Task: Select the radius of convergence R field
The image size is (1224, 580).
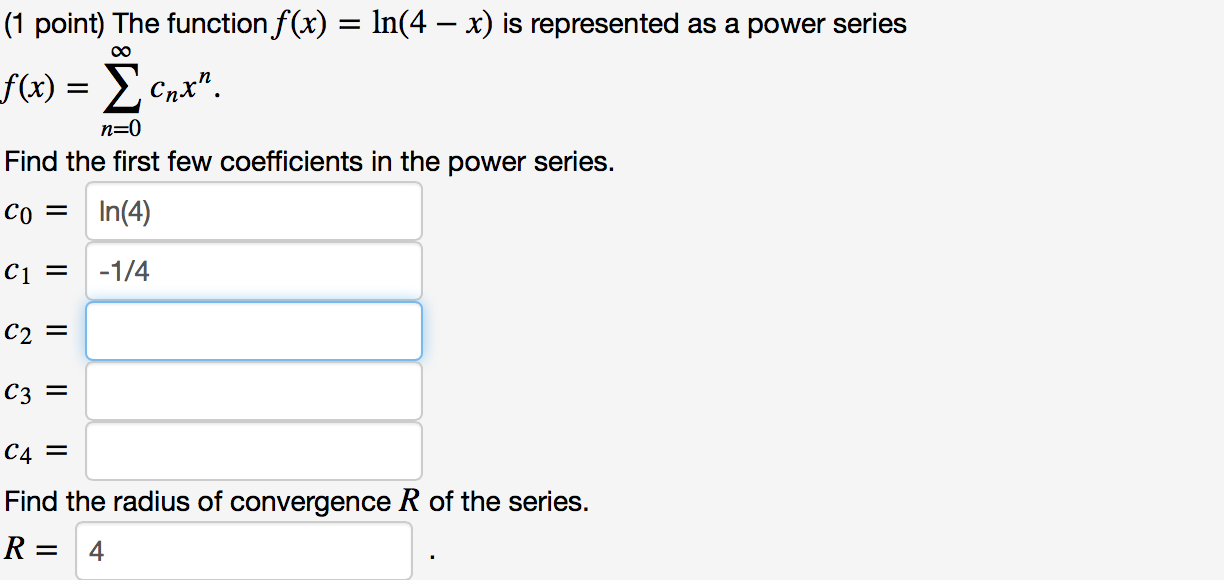Action: (x=243, y=550)
